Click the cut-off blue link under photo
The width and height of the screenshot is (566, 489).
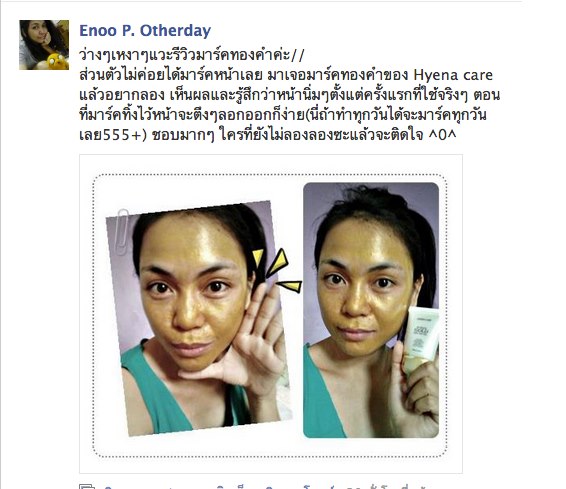(267, 486)
